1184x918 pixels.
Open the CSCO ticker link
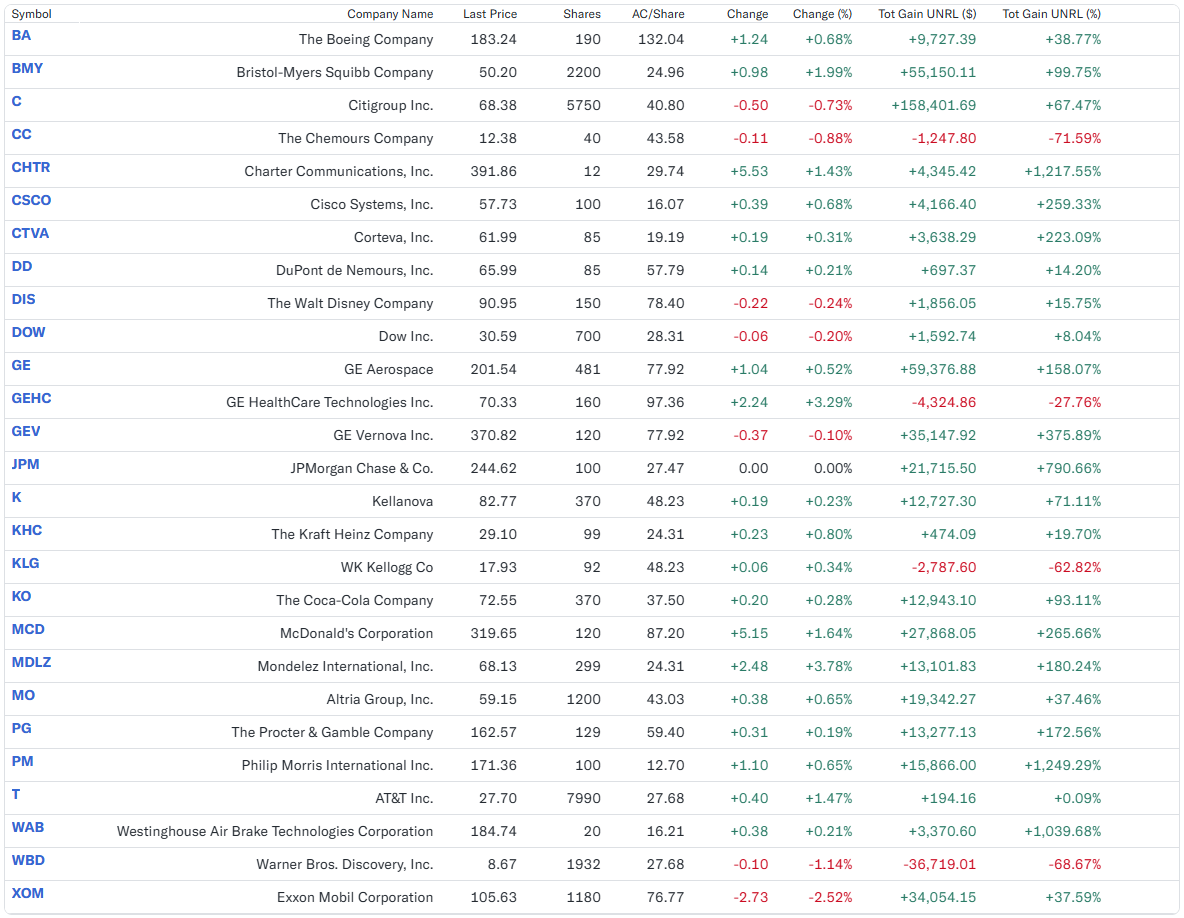click(x=31, y=200)
